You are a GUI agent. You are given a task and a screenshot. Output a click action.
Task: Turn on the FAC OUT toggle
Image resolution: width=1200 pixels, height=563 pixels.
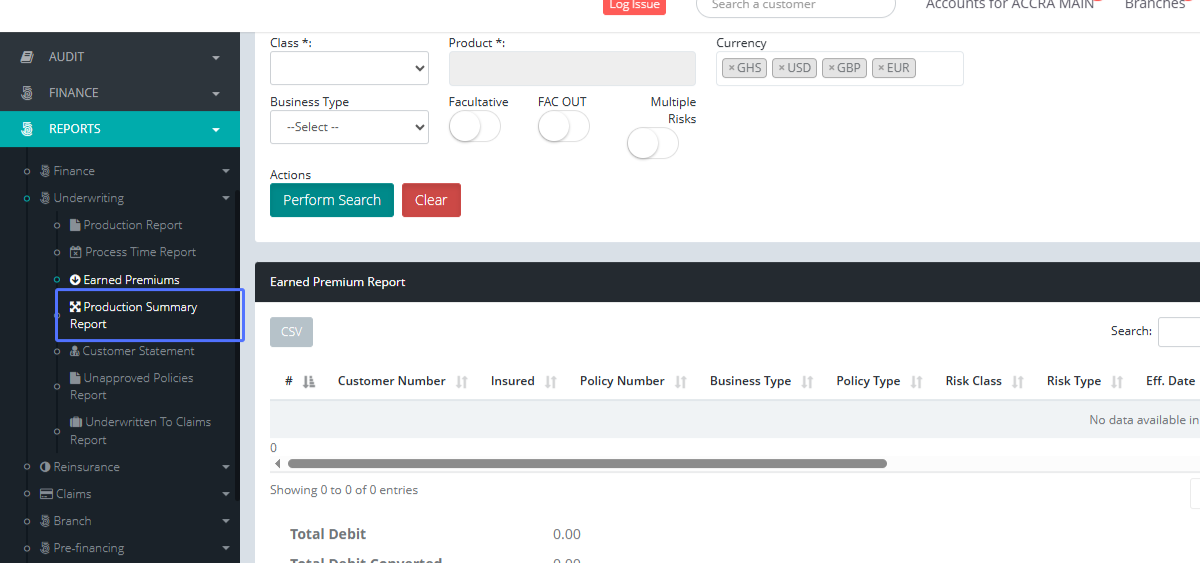[x=563, y=127]
